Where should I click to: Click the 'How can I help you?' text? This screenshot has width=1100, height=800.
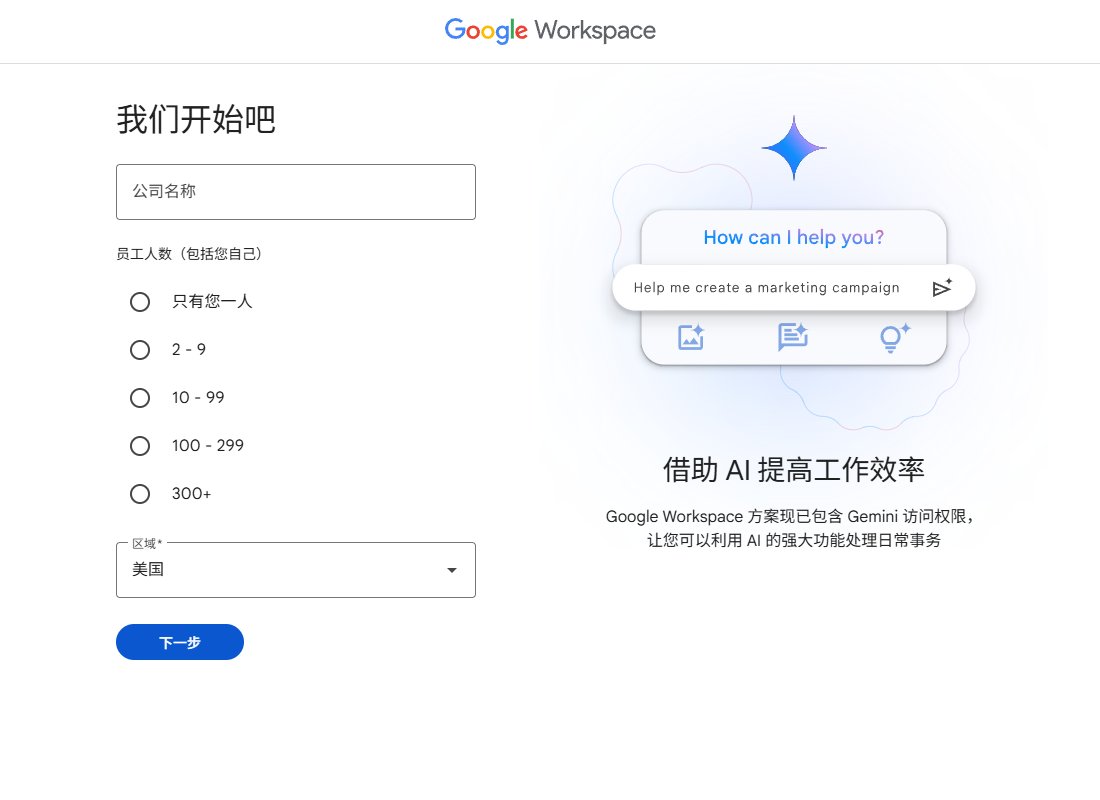[793, 238]
